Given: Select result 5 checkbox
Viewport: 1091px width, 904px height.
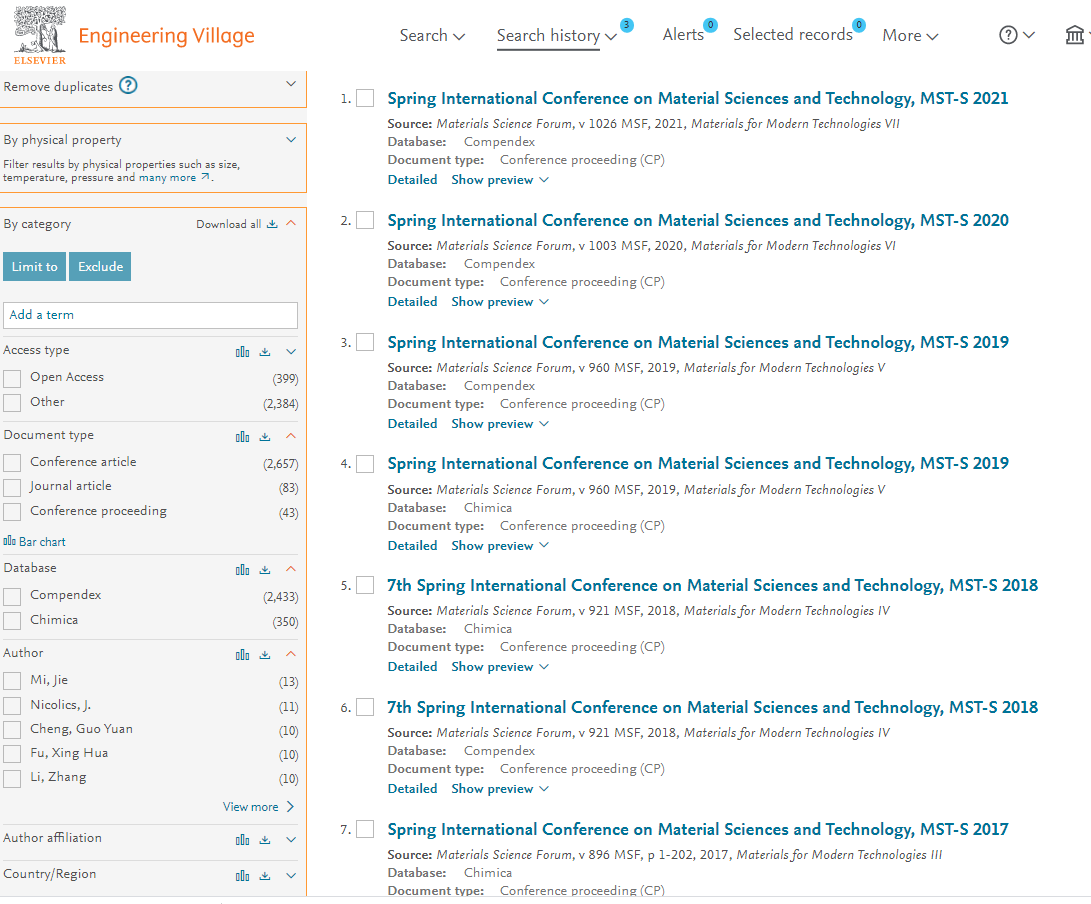Looking at the screenshot, I should coord(365,585).
